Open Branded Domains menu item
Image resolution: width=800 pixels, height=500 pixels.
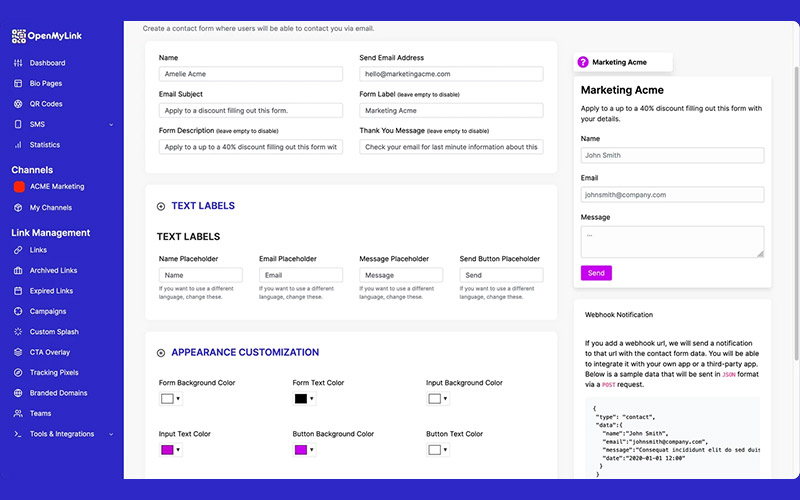point(59,393)
